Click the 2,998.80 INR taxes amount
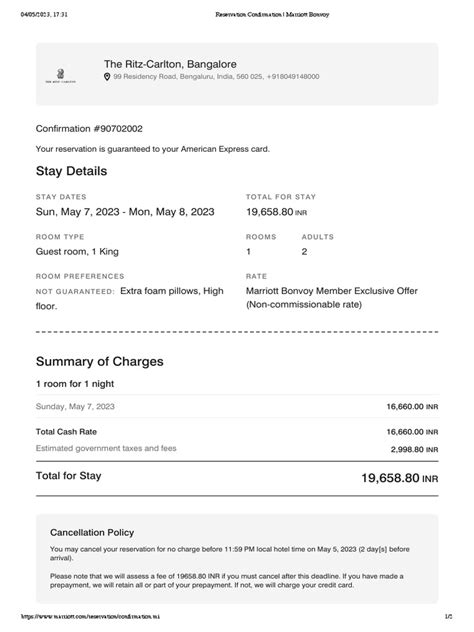The image size is (474, 632). [x=414, y=449]
